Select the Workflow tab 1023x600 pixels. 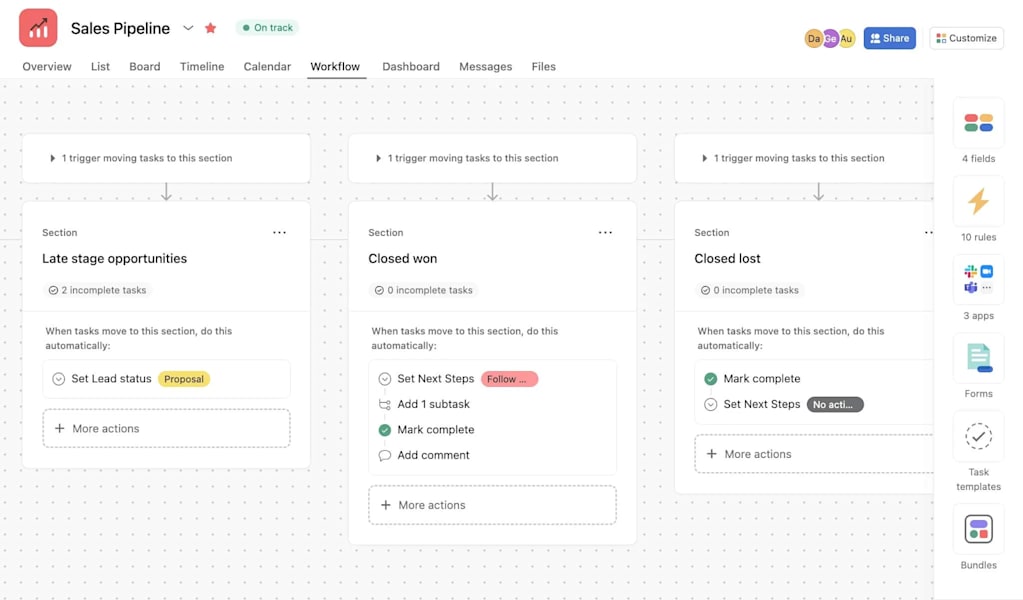point(335,67)
